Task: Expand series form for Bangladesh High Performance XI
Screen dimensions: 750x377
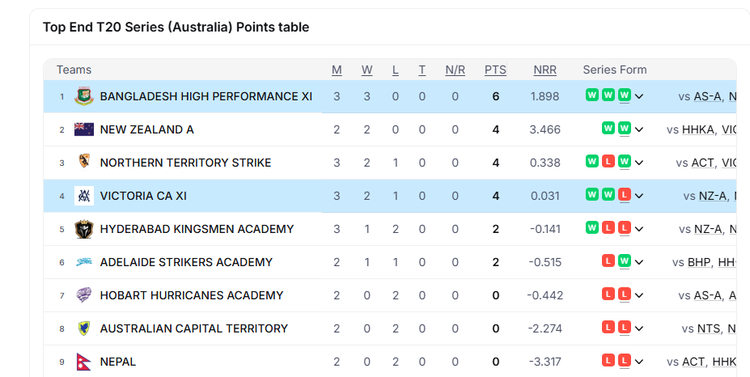Action: coord(639,97)
